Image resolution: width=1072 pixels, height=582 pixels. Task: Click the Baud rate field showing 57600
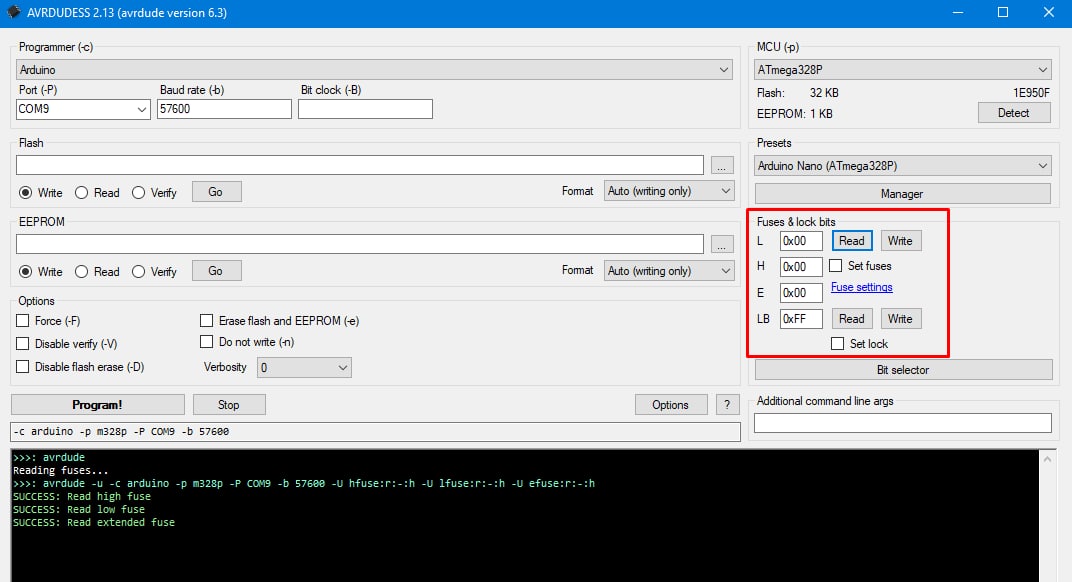pyautogui.click(x=224, y=109)
